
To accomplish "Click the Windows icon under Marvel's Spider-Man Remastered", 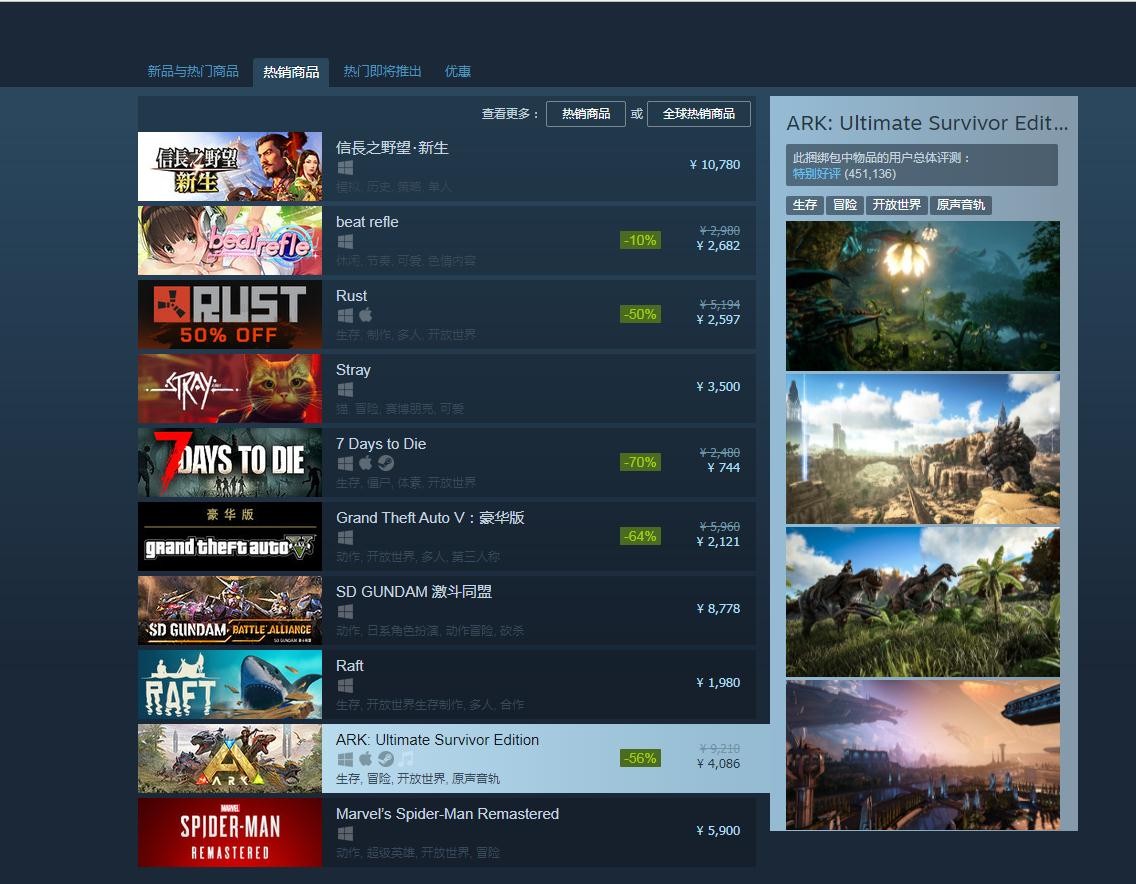I will click(x=345, y=833).
